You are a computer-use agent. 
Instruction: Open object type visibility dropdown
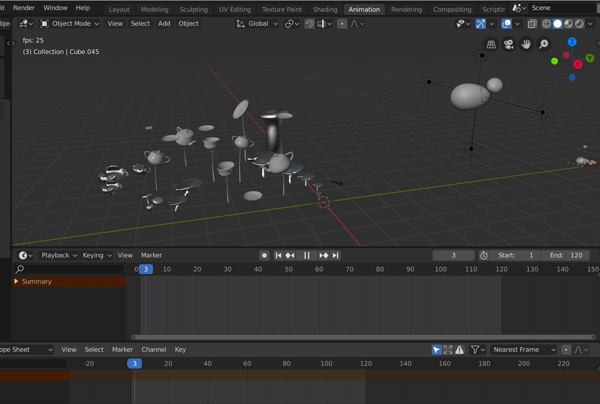(463, 24)
